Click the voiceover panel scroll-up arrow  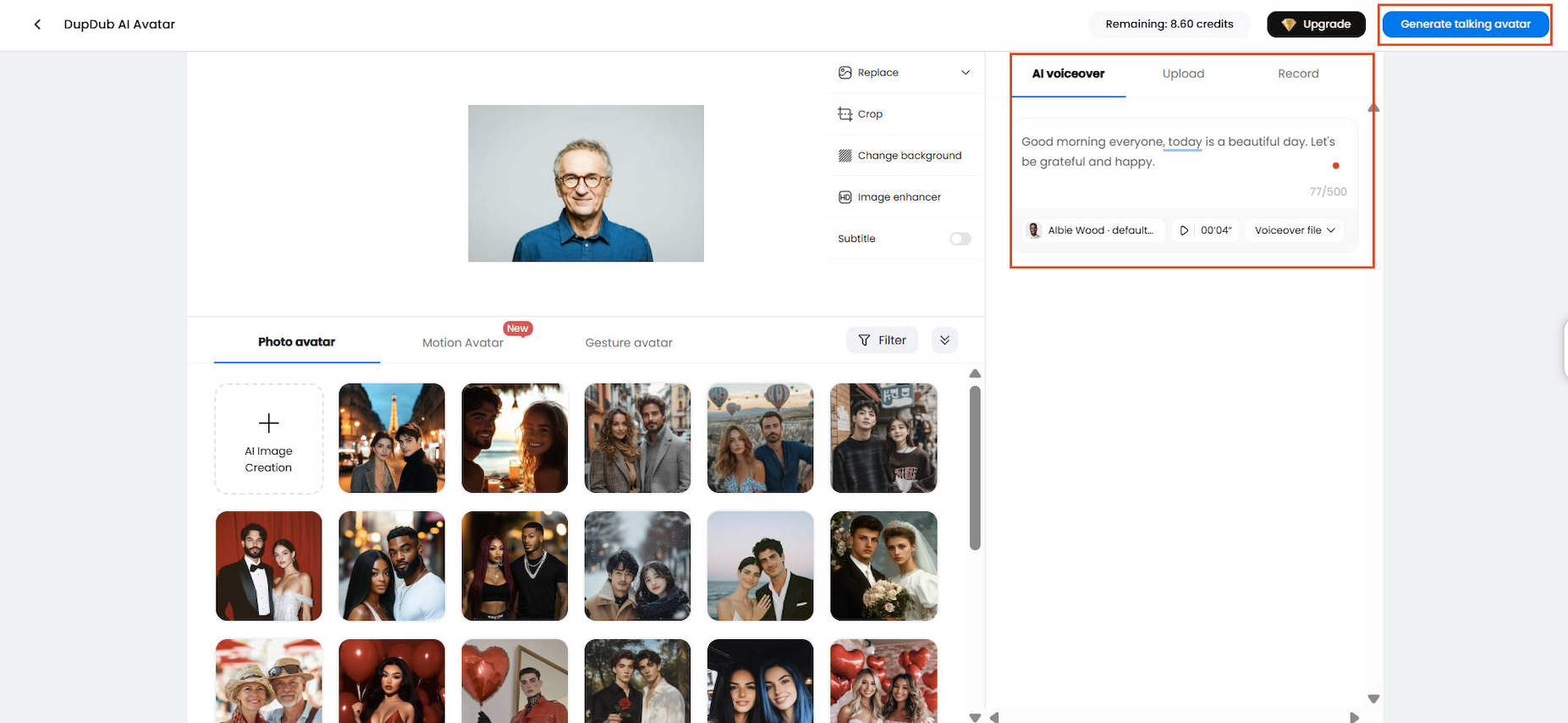tap(1373, 108)
